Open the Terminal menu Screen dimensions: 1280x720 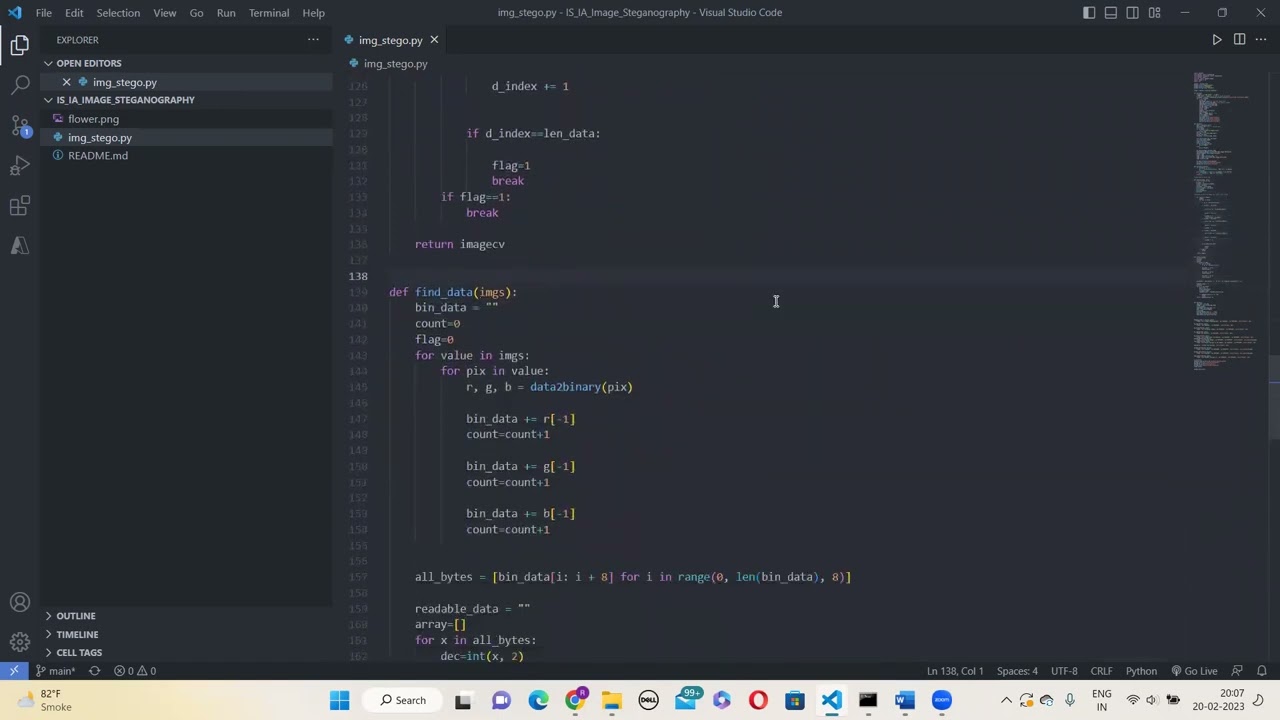(x=268, y=13)
